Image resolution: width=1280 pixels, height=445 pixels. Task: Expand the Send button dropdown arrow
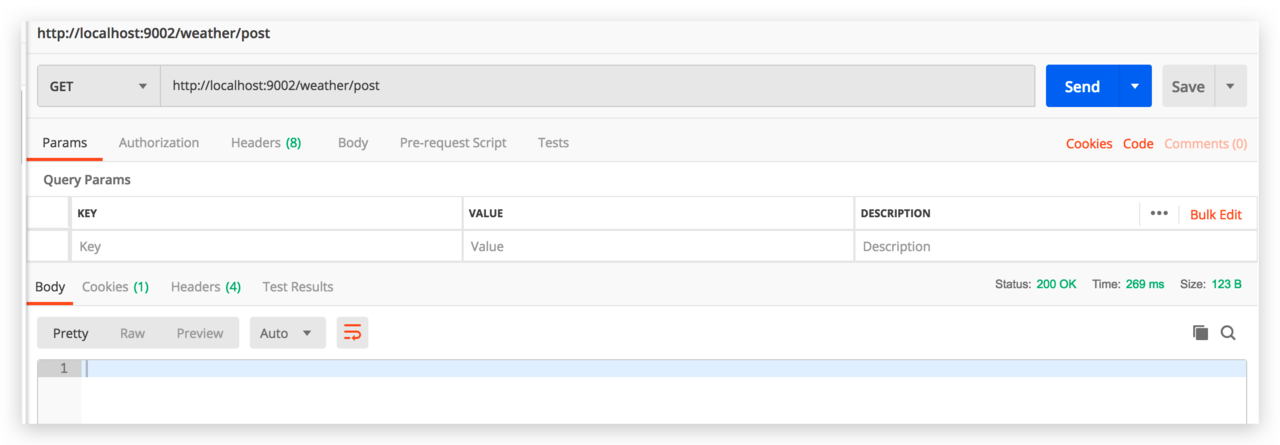point(1134,86)
